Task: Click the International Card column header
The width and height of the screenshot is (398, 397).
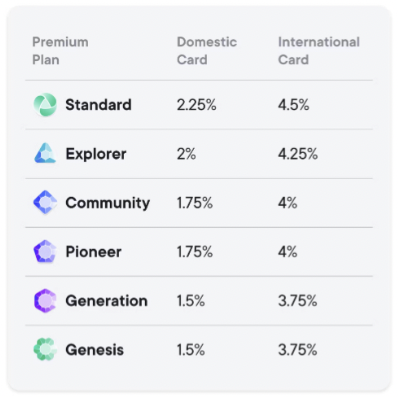Action: 319,51
